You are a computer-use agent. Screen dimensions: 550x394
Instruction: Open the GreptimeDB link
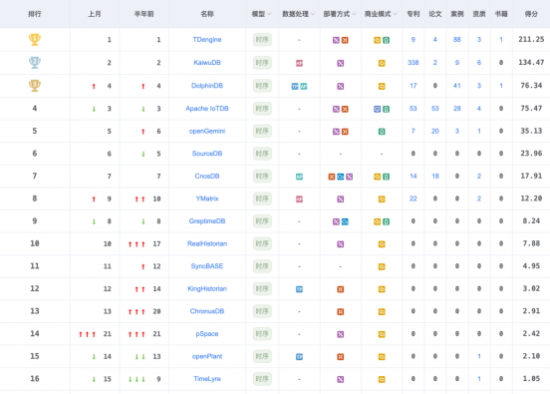207,221
